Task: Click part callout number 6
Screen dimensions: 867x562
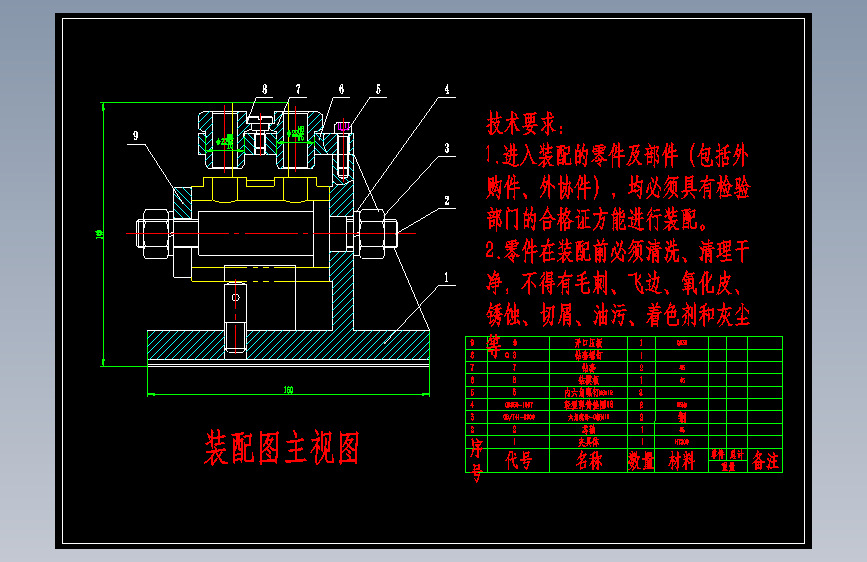Action: coord(342,89)
